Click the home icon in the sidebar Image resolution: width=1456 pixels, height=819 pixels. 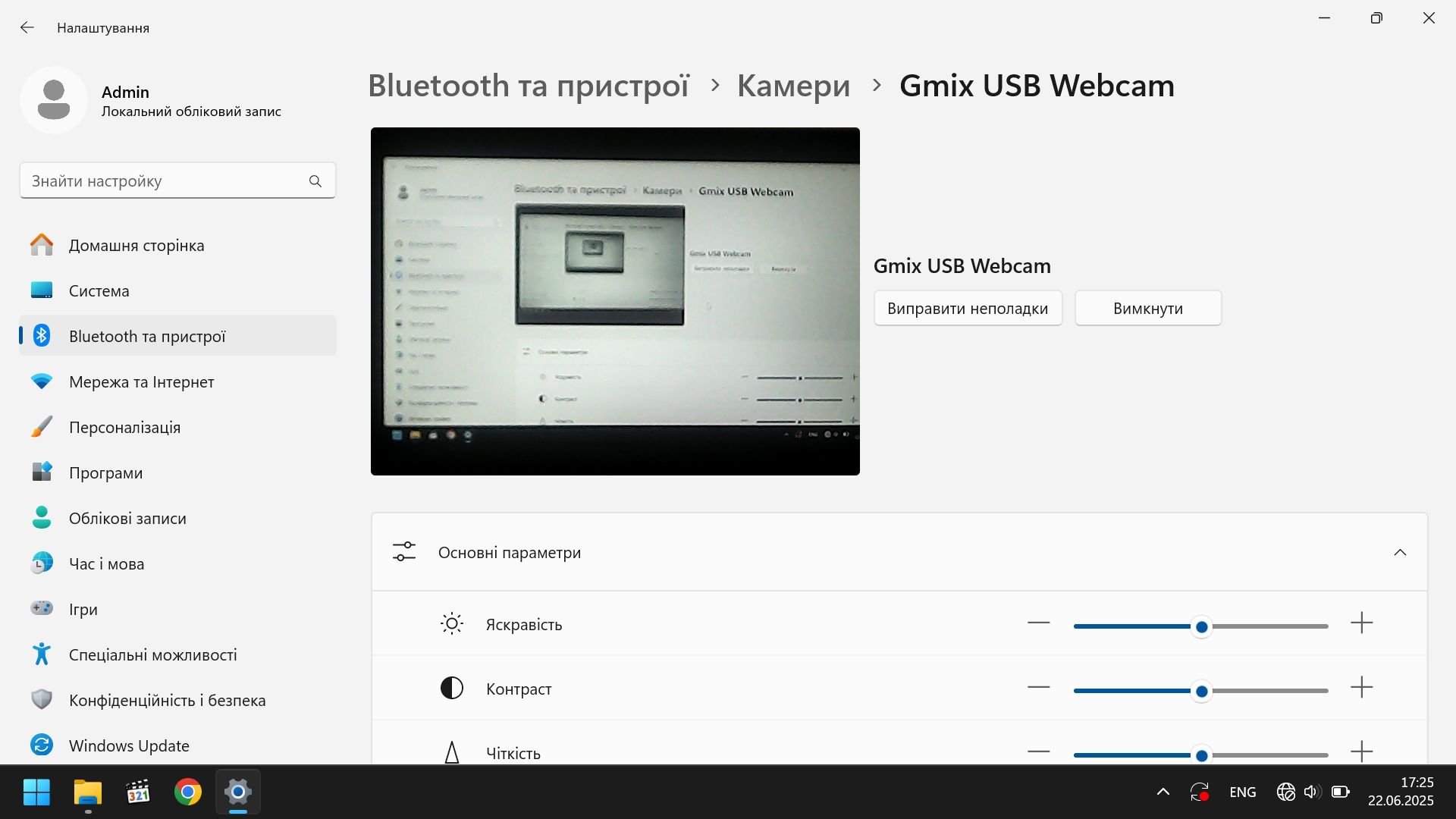(42, 245)
